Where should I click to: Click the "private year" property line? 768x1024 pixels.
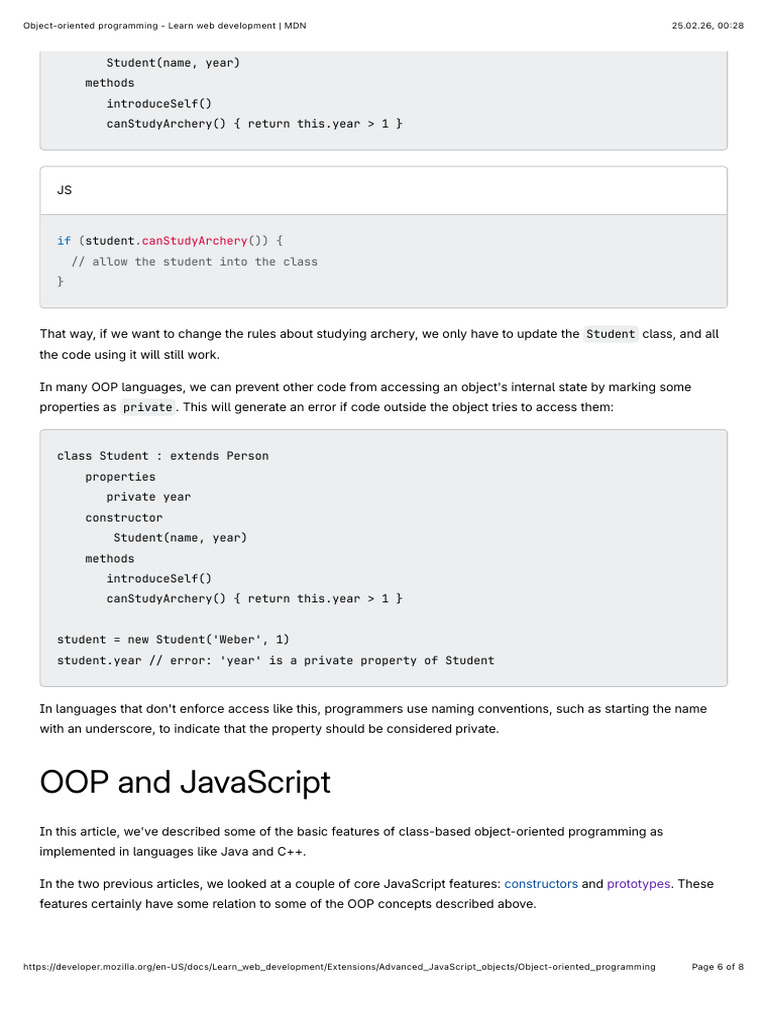point(148,497)
